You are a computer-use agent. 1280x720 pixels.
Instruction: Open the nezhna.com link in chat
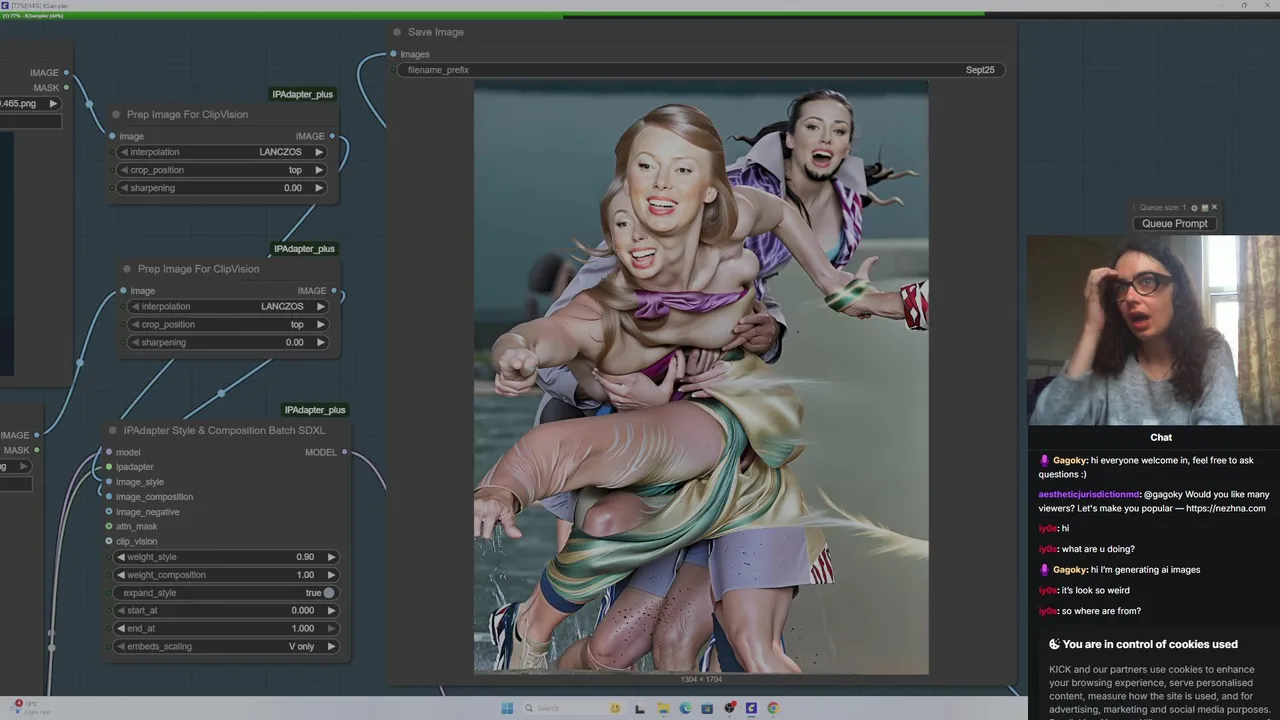tap(1225, 508)
